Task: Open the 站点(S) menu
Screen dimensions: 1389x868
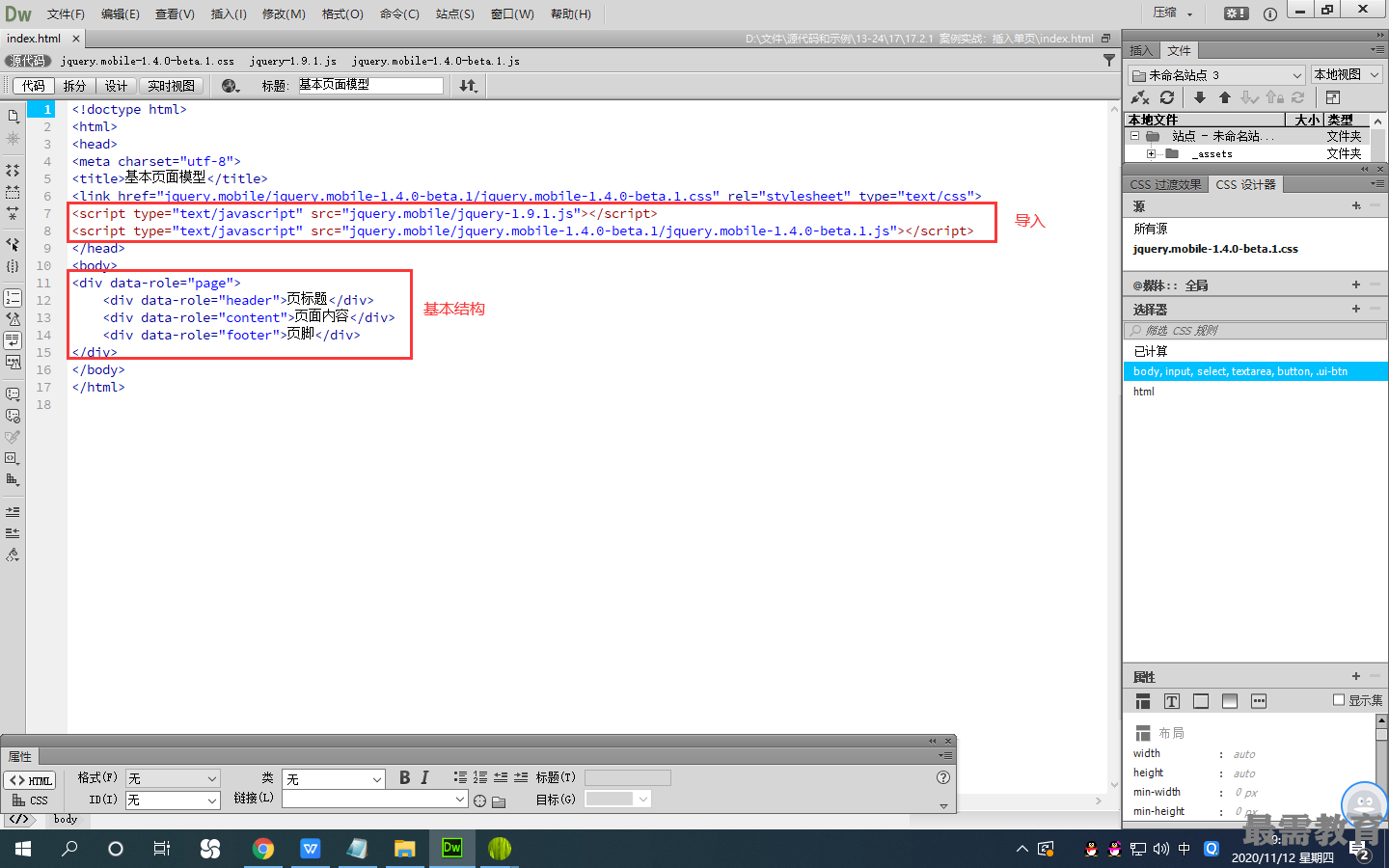Action: click(x=455, y=14)
